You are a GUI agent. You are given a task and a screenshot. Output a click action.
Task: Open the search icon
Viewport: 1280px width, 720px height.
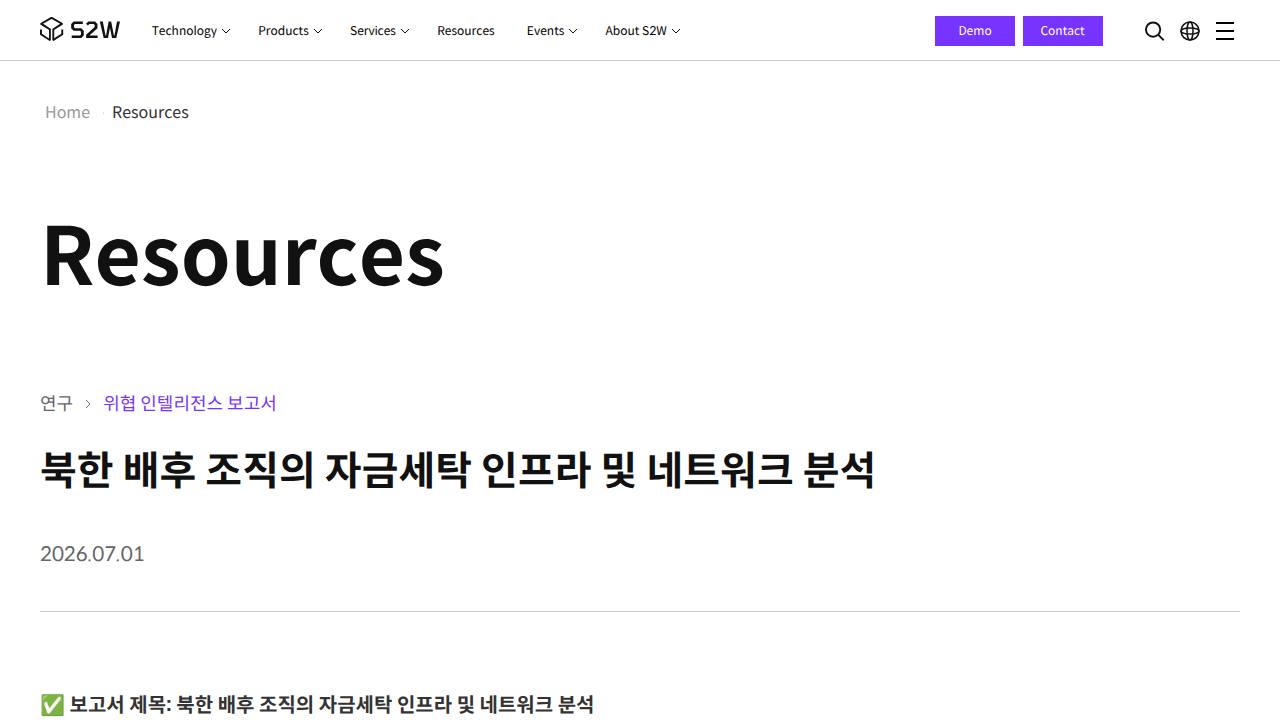click(x=1154, y=31)
